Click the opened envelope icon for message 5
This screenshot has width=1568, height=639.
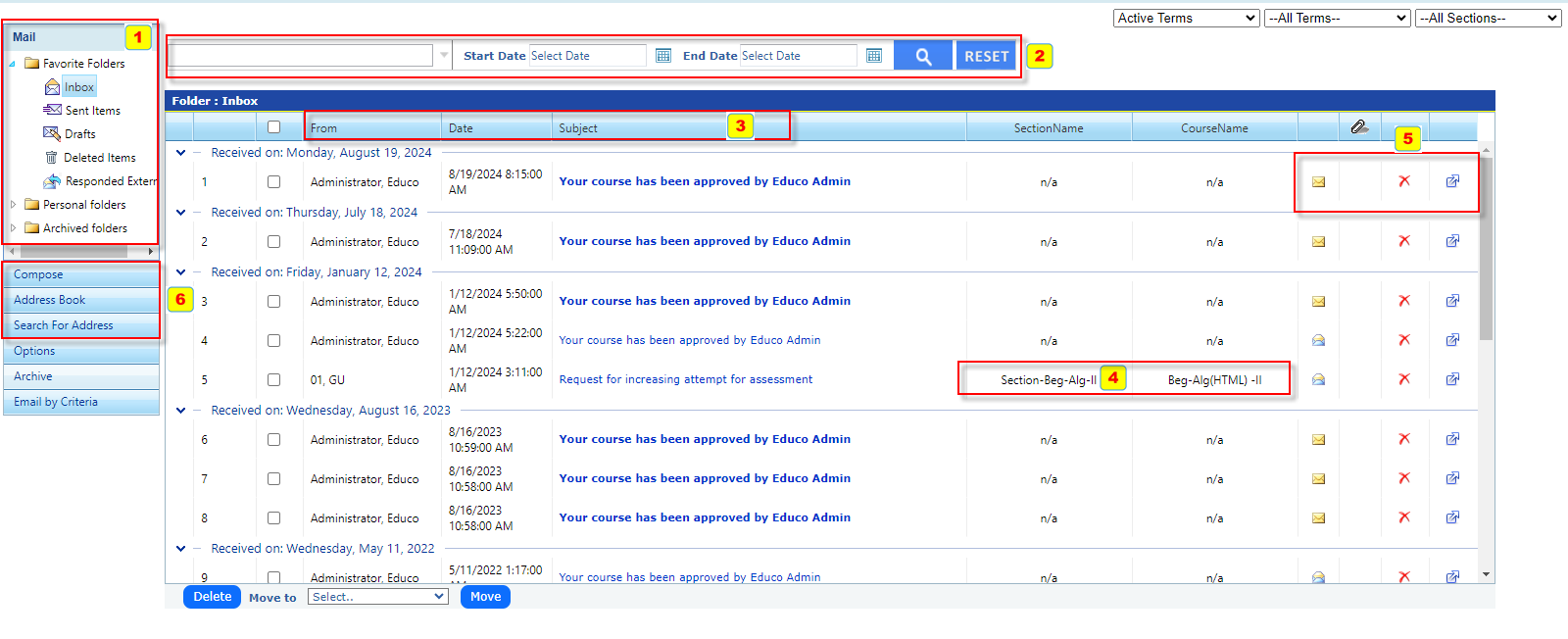(x=1318, y=380)
